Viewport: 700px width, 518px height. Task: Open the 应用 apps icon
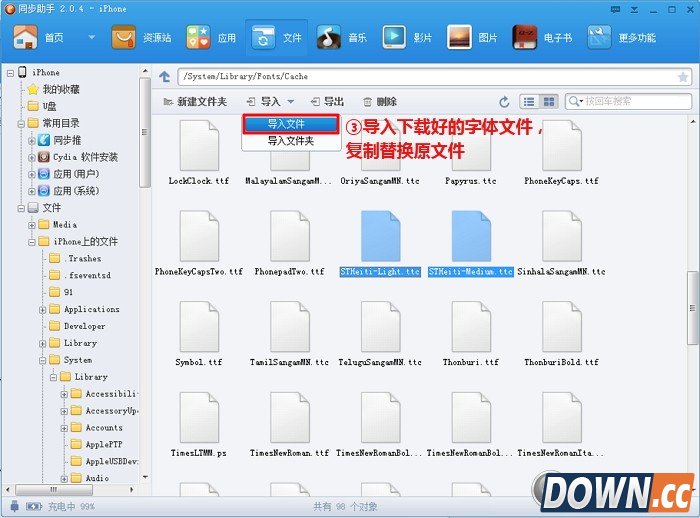pos(198,37)
